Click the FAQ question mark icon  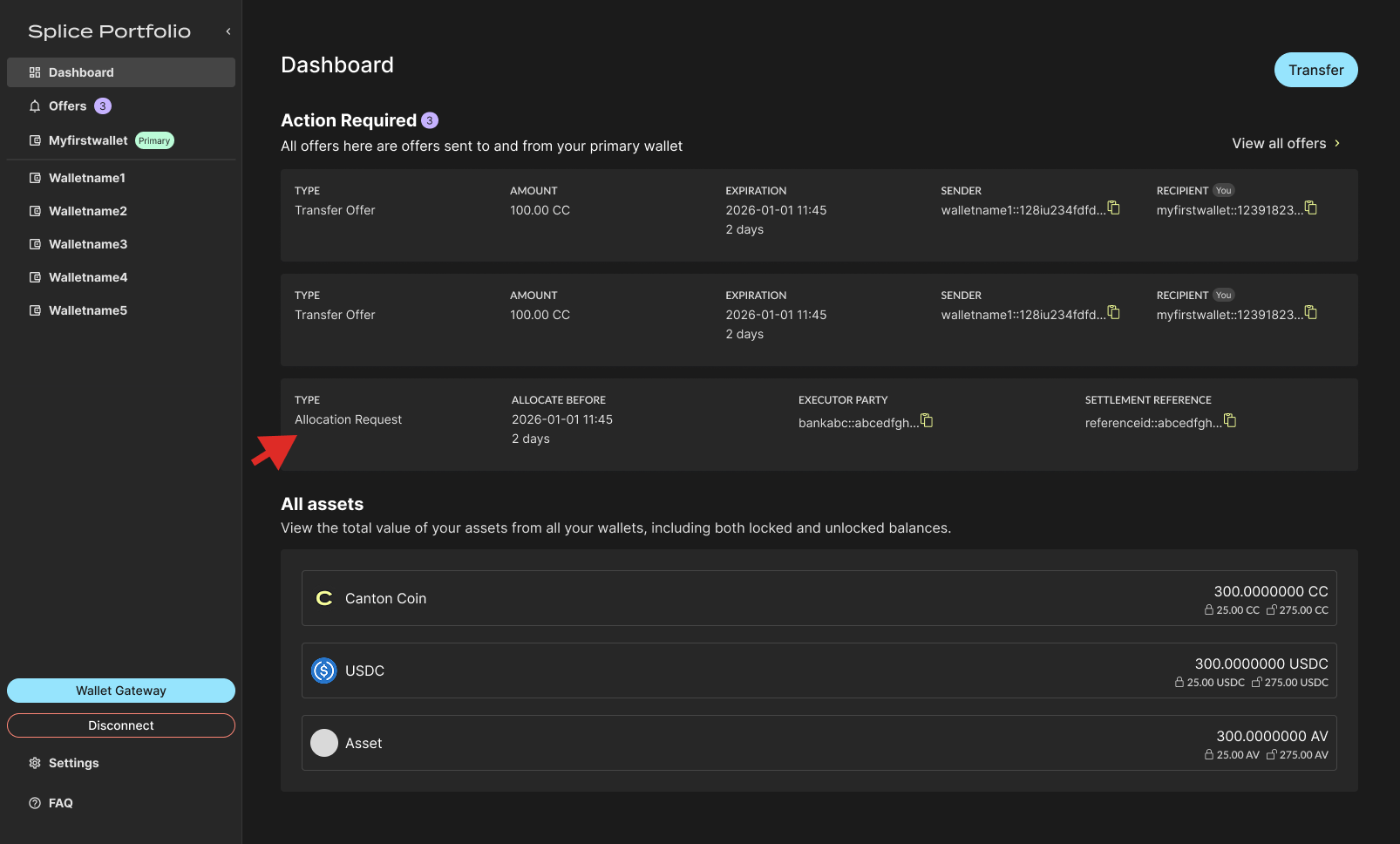[35, 803]
